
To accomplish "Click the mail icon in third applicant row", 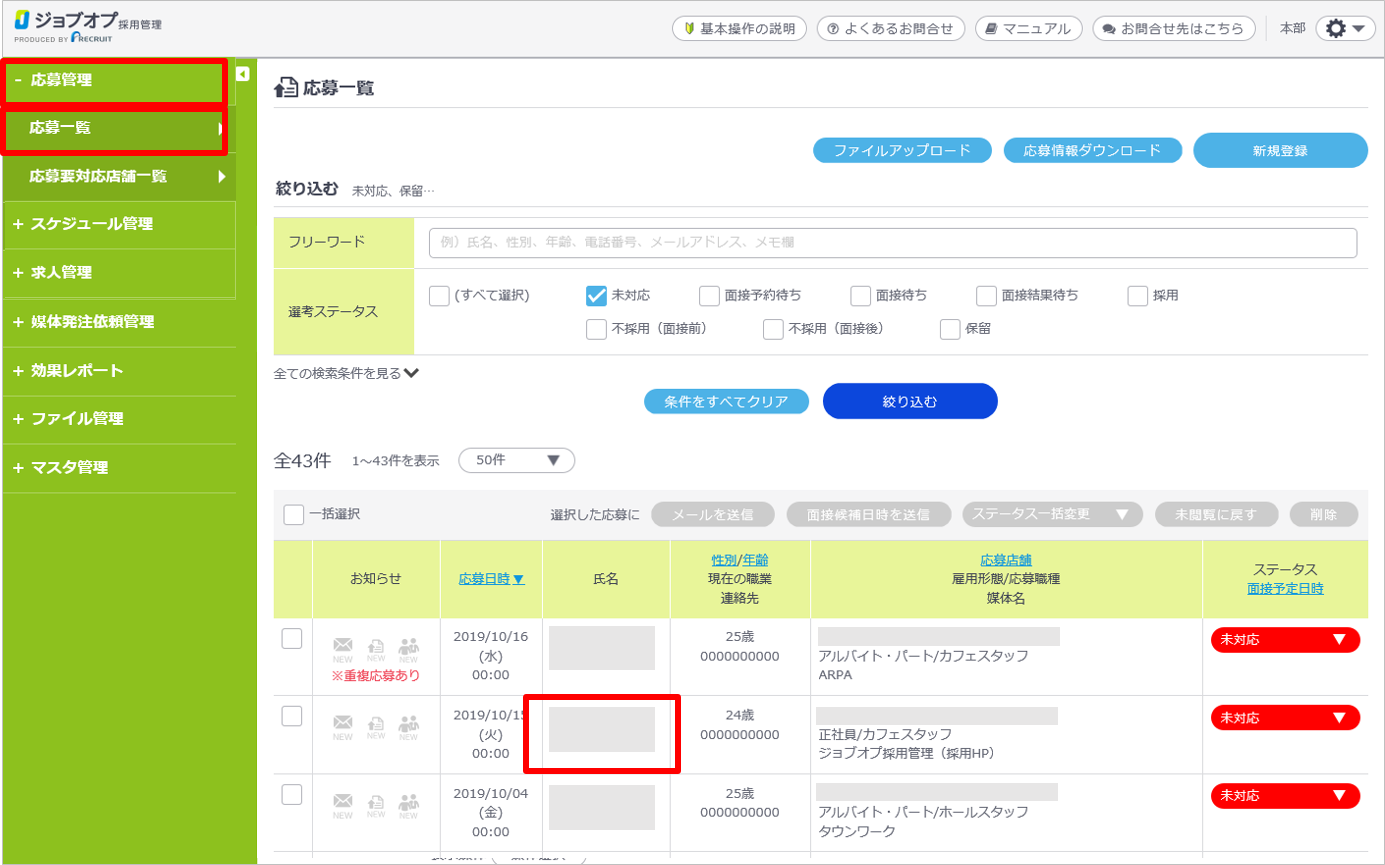I will coord(342,802).
